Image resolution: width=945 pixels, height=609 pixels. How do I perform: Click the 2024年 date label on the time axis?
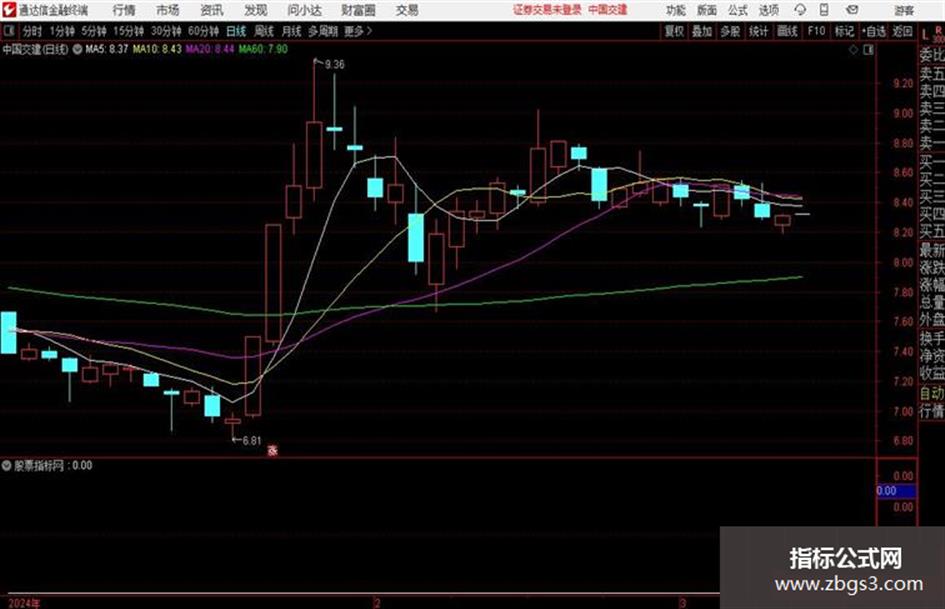coord(24,603)
